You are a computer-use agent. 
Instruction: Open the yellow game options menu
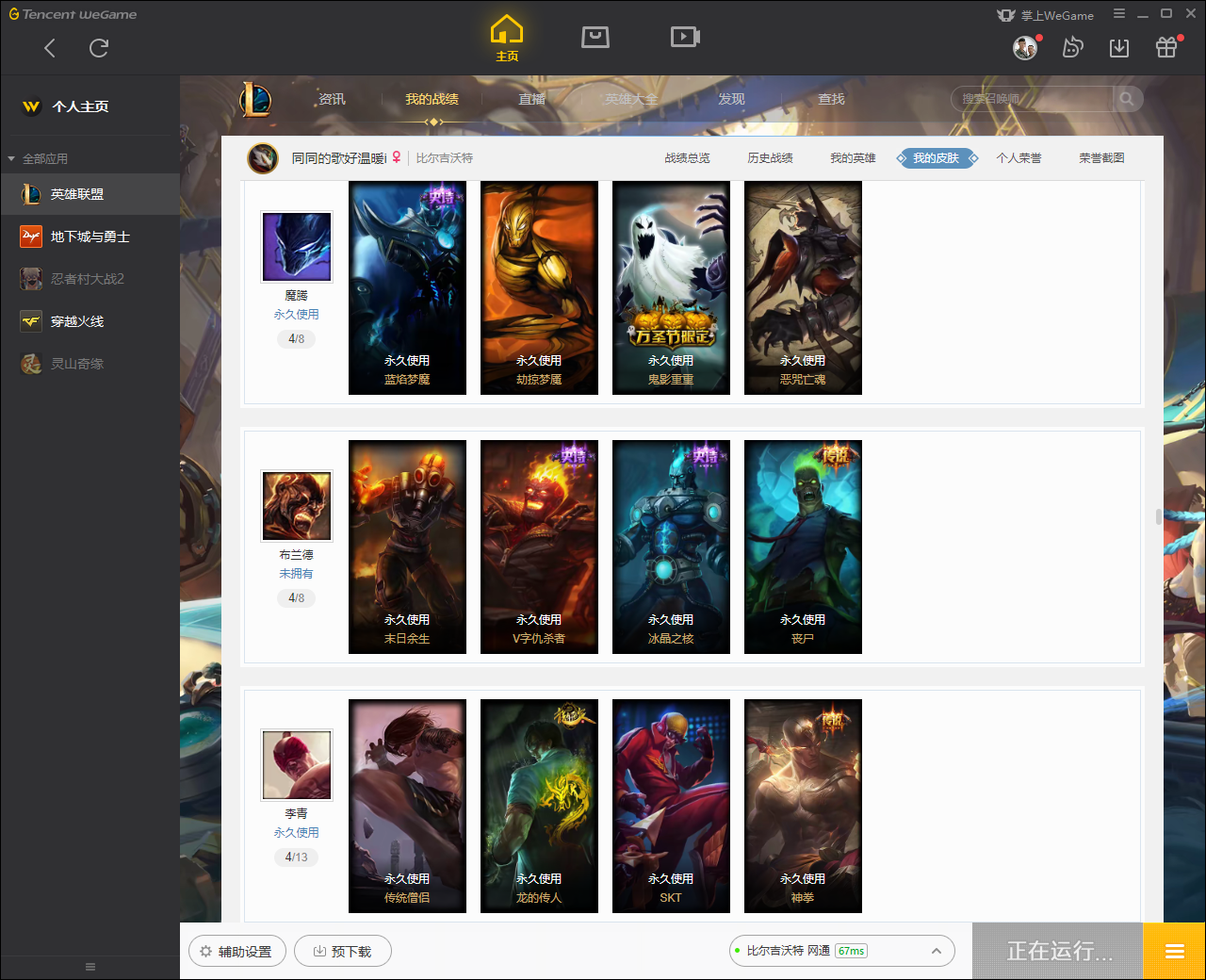pos(1174,951)
